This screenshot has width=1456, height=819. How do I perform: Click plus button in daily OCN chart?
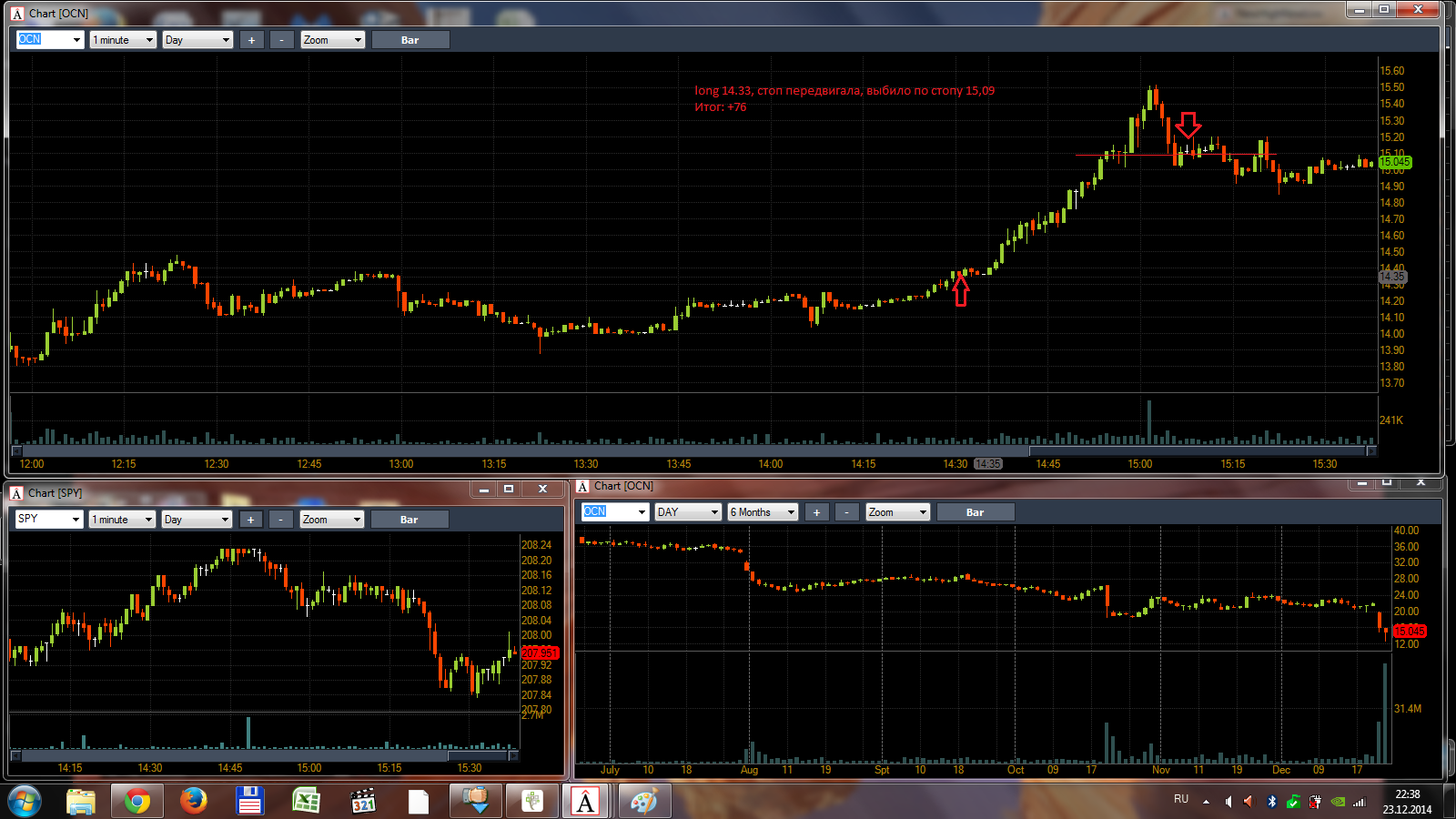pos(817,512)
